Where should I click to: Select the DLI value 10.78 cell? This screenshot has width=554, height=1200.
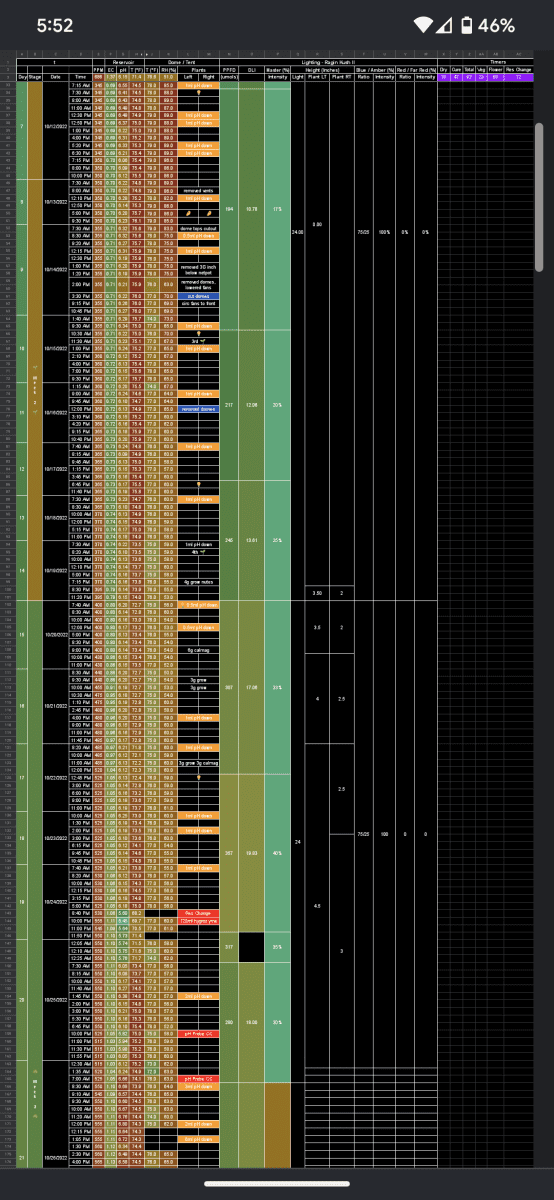[253, 209]
